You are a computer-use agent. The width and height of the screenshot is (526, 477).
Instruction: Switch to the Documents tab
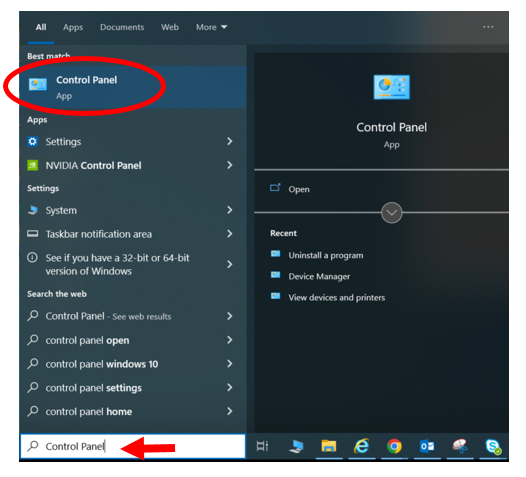tap(122, 27)
